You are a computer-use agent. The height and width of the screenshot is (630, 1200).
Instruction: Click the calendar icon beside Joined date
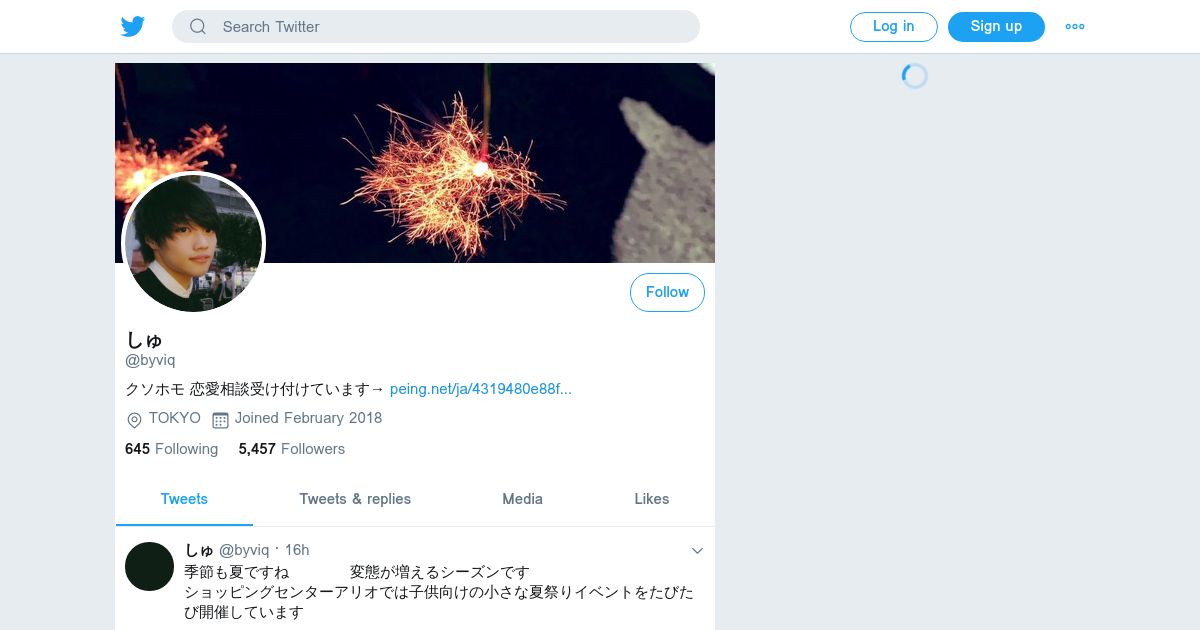220,420
